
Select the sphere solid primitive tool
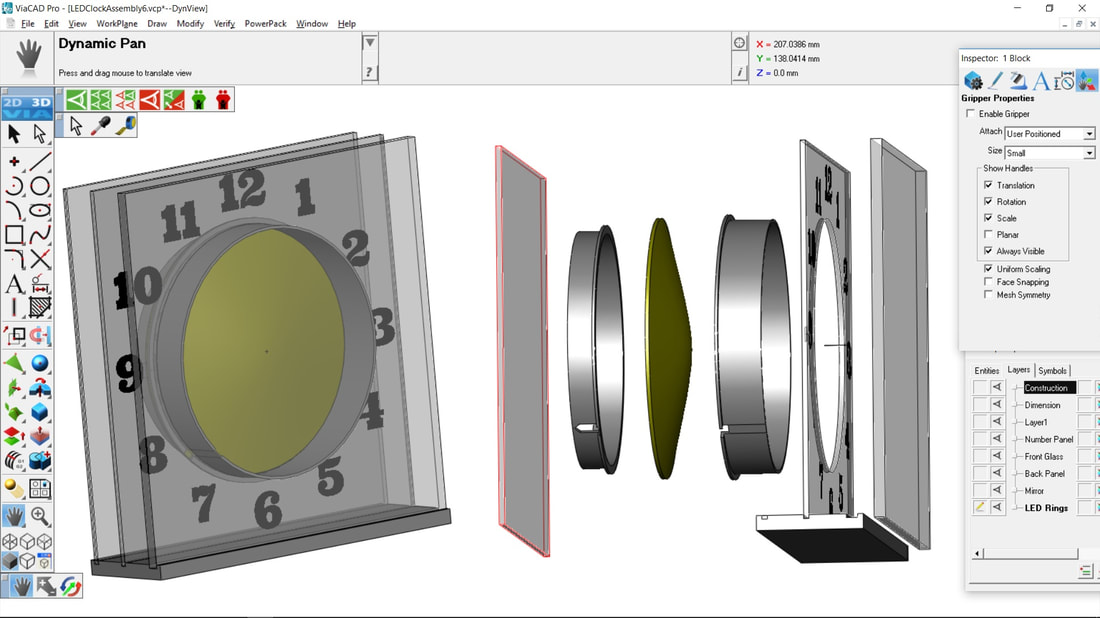pyautogui.click(x=40, y=363)
